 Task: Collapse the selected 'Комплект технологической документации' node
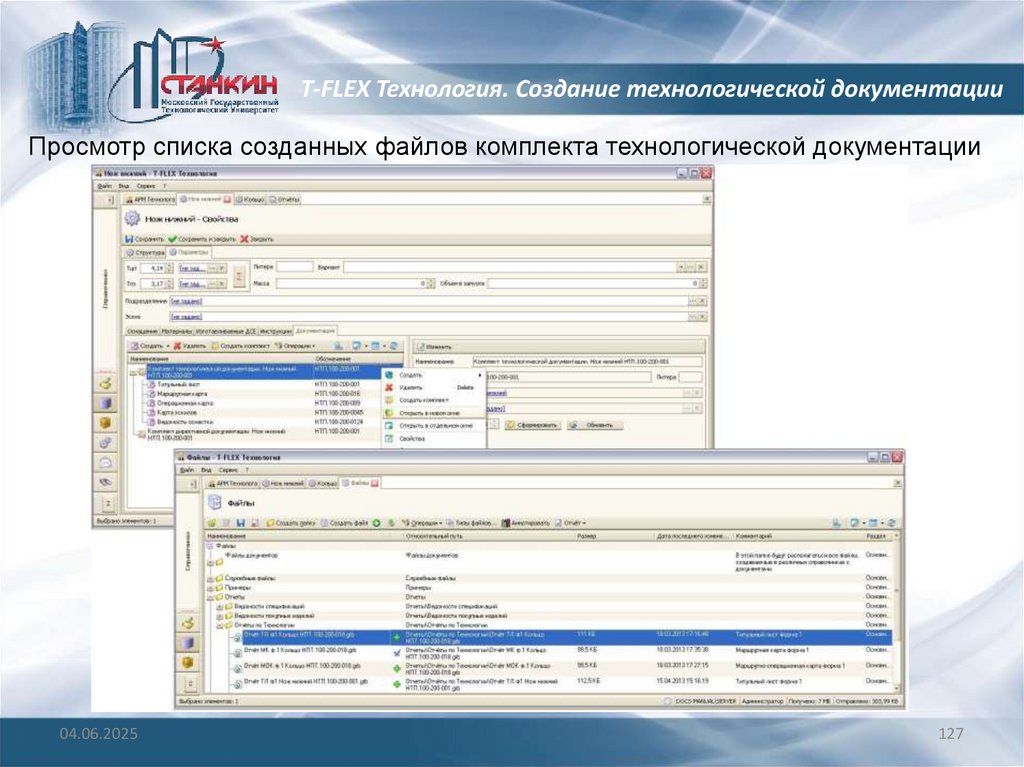[133, 372]
